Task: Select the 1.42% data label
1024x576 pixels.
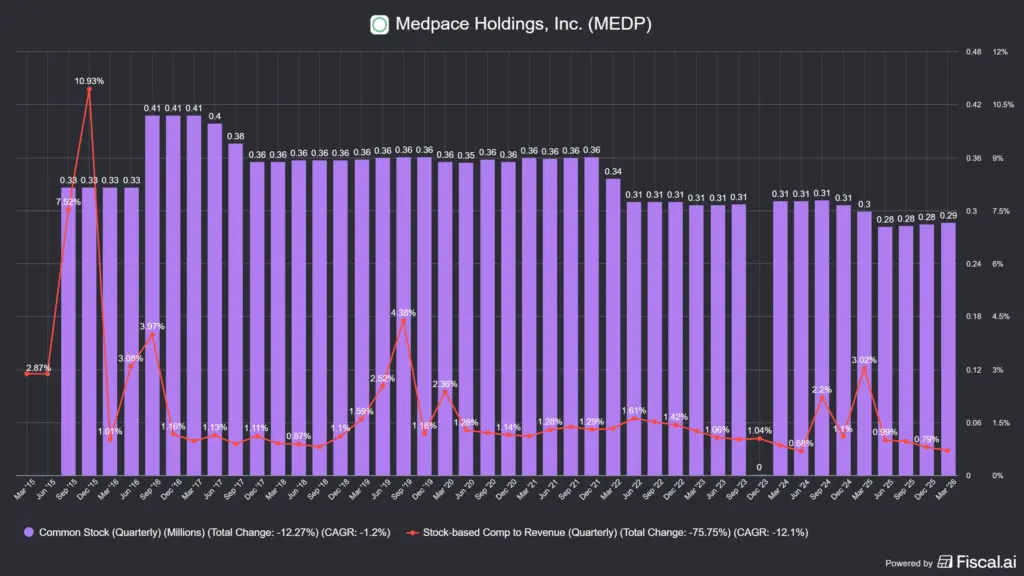Action: (675, 417)
